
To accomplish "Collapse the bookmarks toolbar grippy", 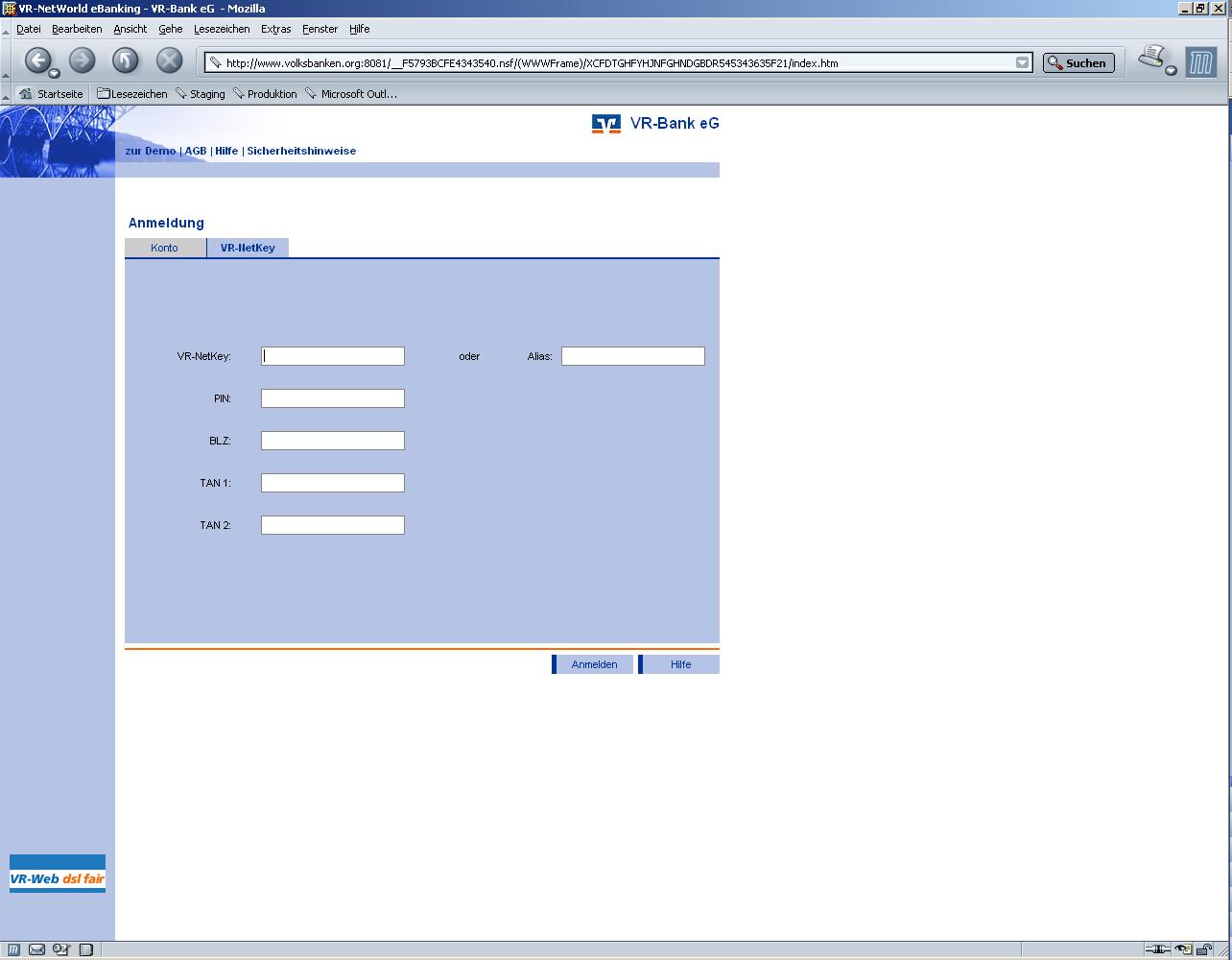I will pos(6,94).
